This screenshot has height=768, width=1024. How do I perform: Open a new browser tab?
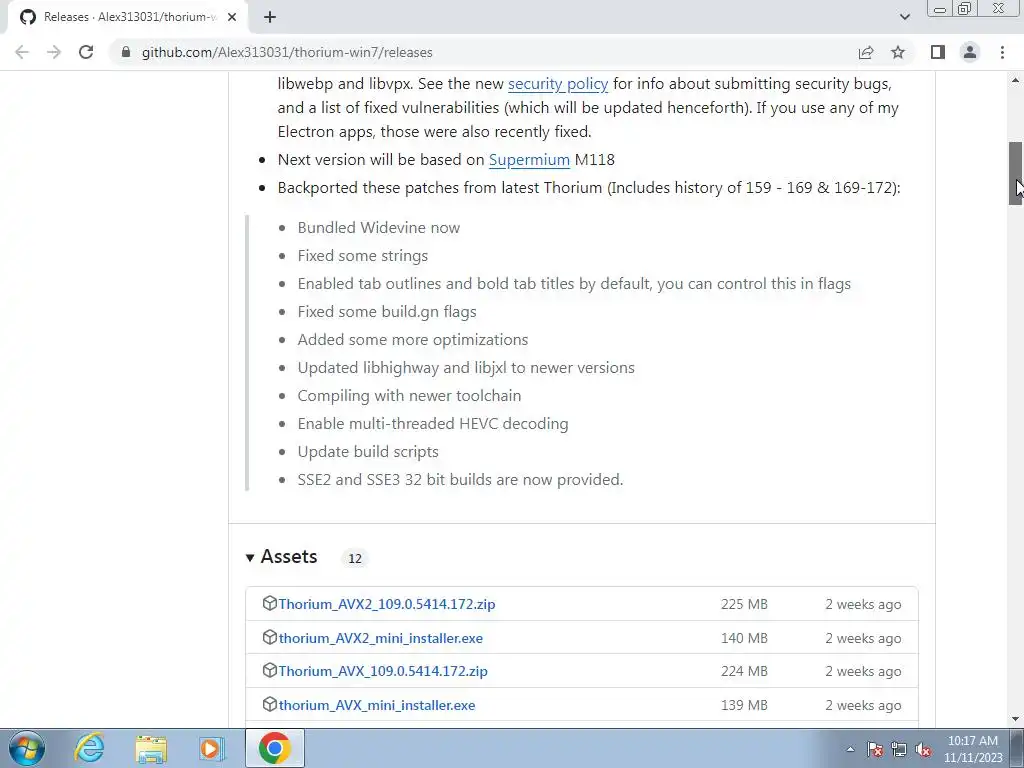coord(270,17)
